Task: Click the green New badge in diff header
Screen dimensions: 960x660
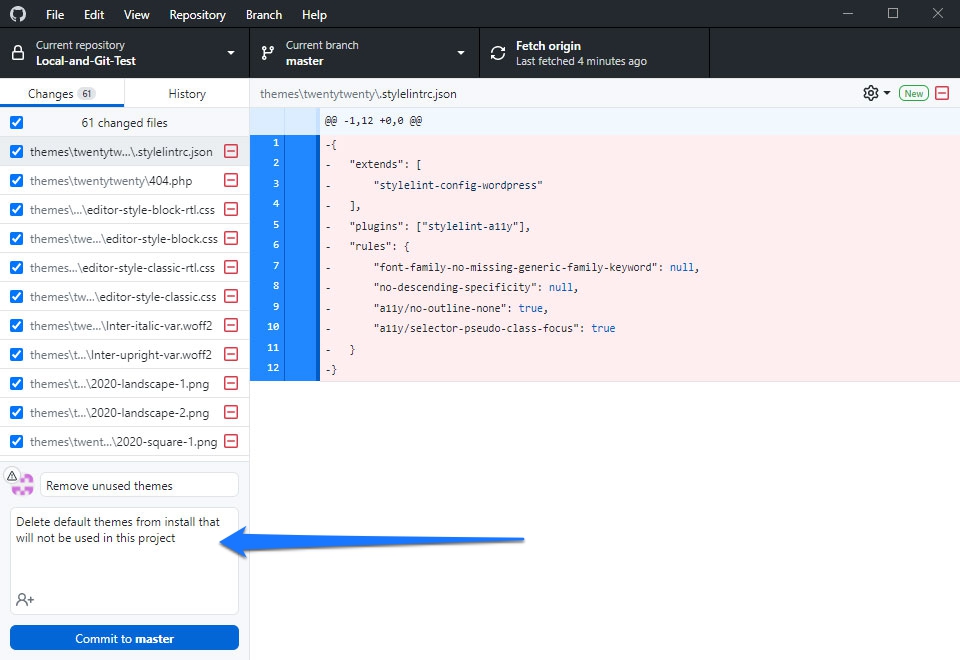Action: coord(913,93)
